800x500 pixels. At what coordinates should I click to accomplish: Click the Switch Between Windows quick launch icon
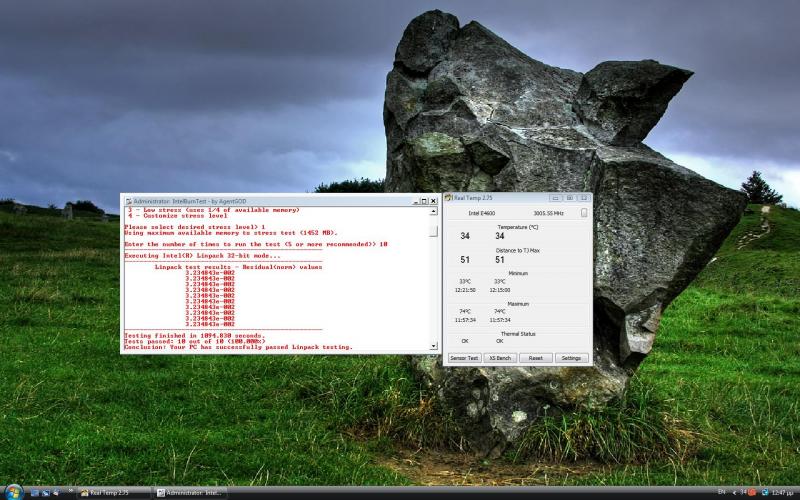coord(46,492)
